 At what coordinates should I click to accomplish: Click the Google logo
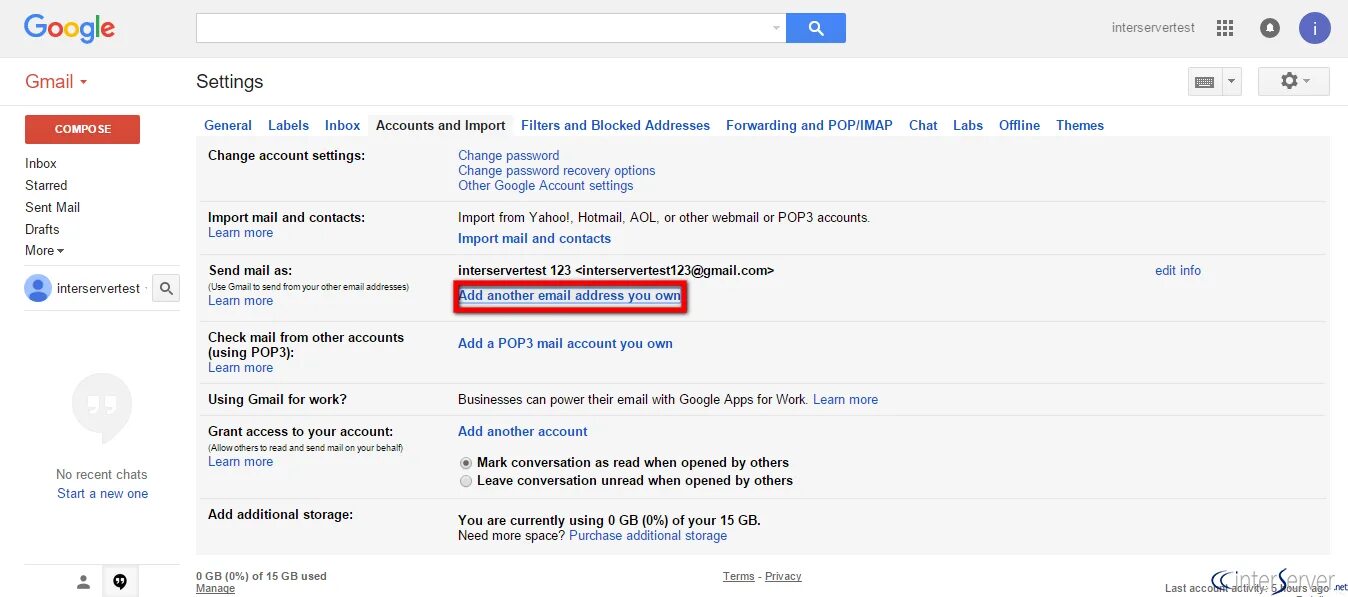69,28
